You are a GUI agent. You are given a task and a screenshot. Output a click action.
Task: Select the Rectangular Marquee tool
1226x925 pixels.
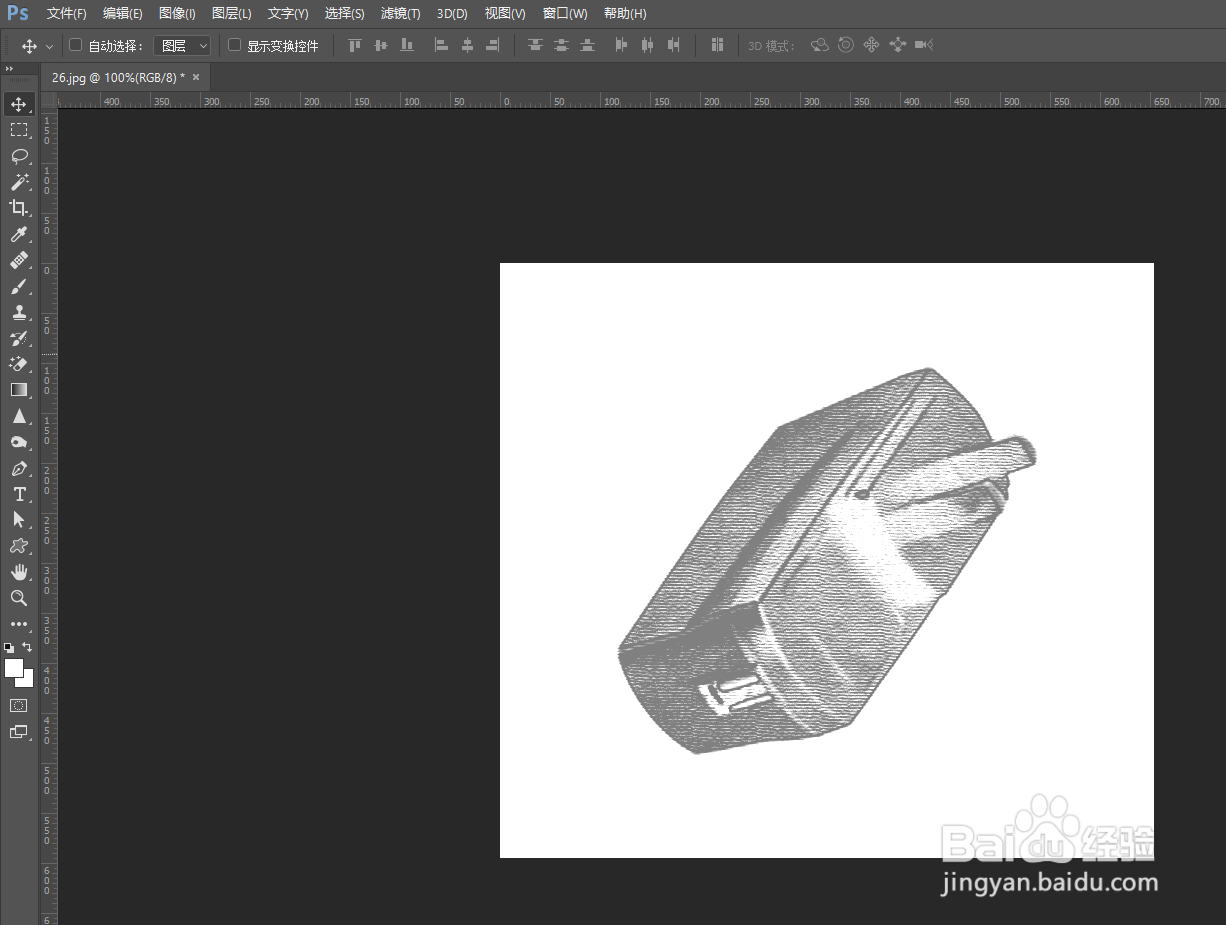coord(19,130)
